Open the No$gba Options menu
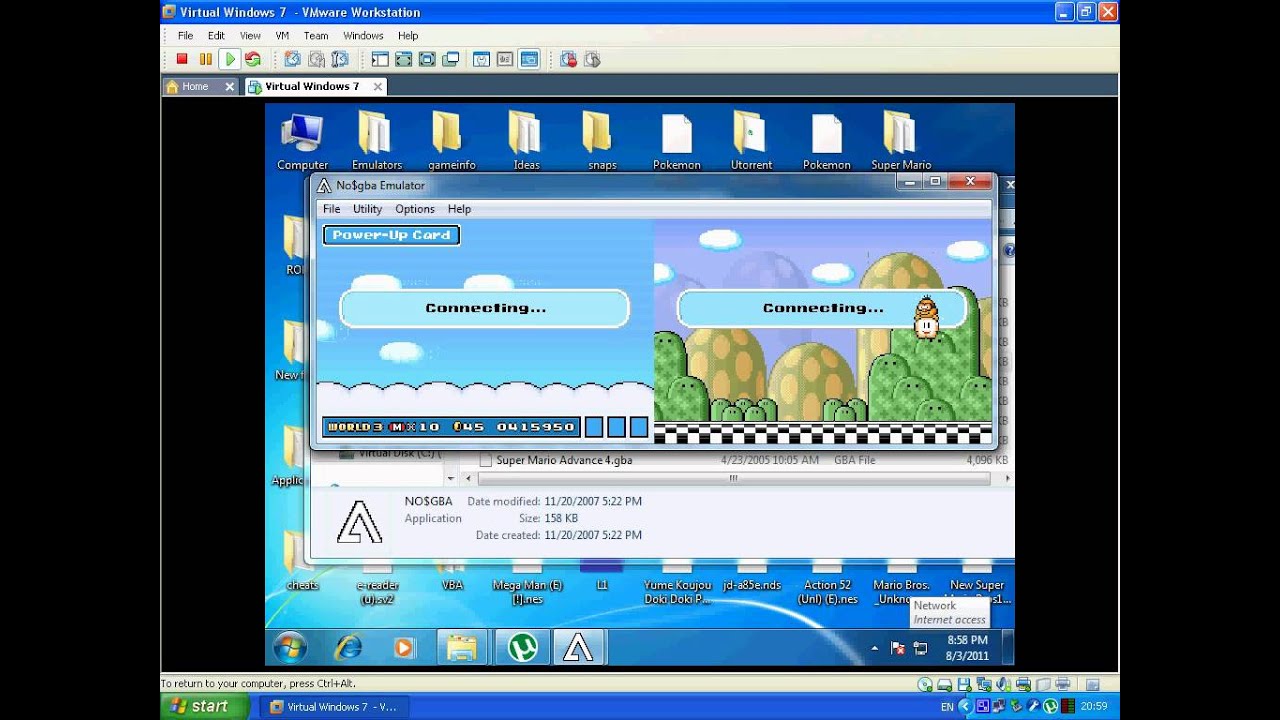 414,209
